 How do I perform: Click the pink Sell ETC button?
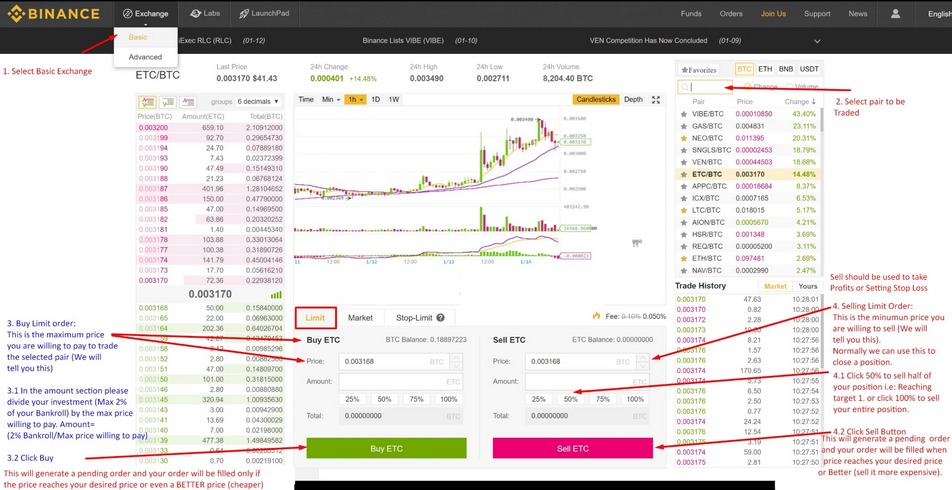coord(573,449)
